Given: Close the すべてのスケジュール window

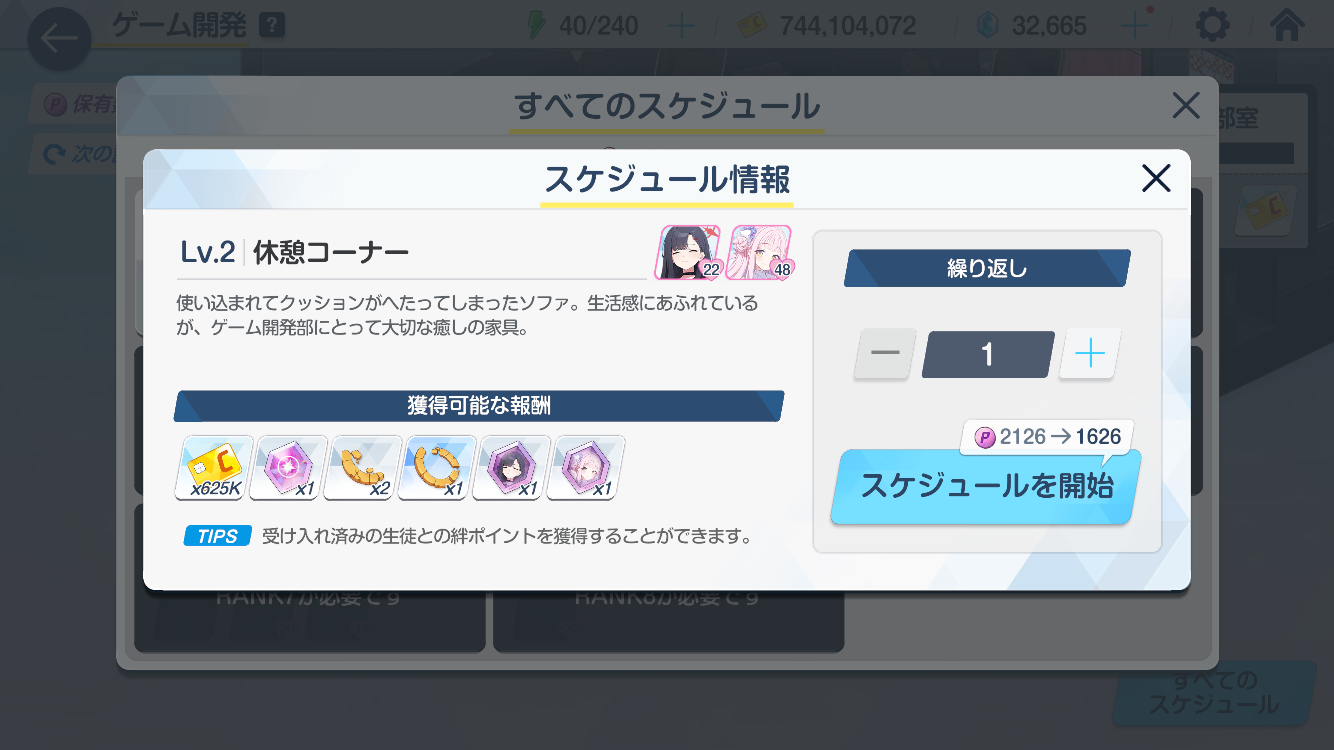Looking at the screenshot, I should coord(1186,105).
